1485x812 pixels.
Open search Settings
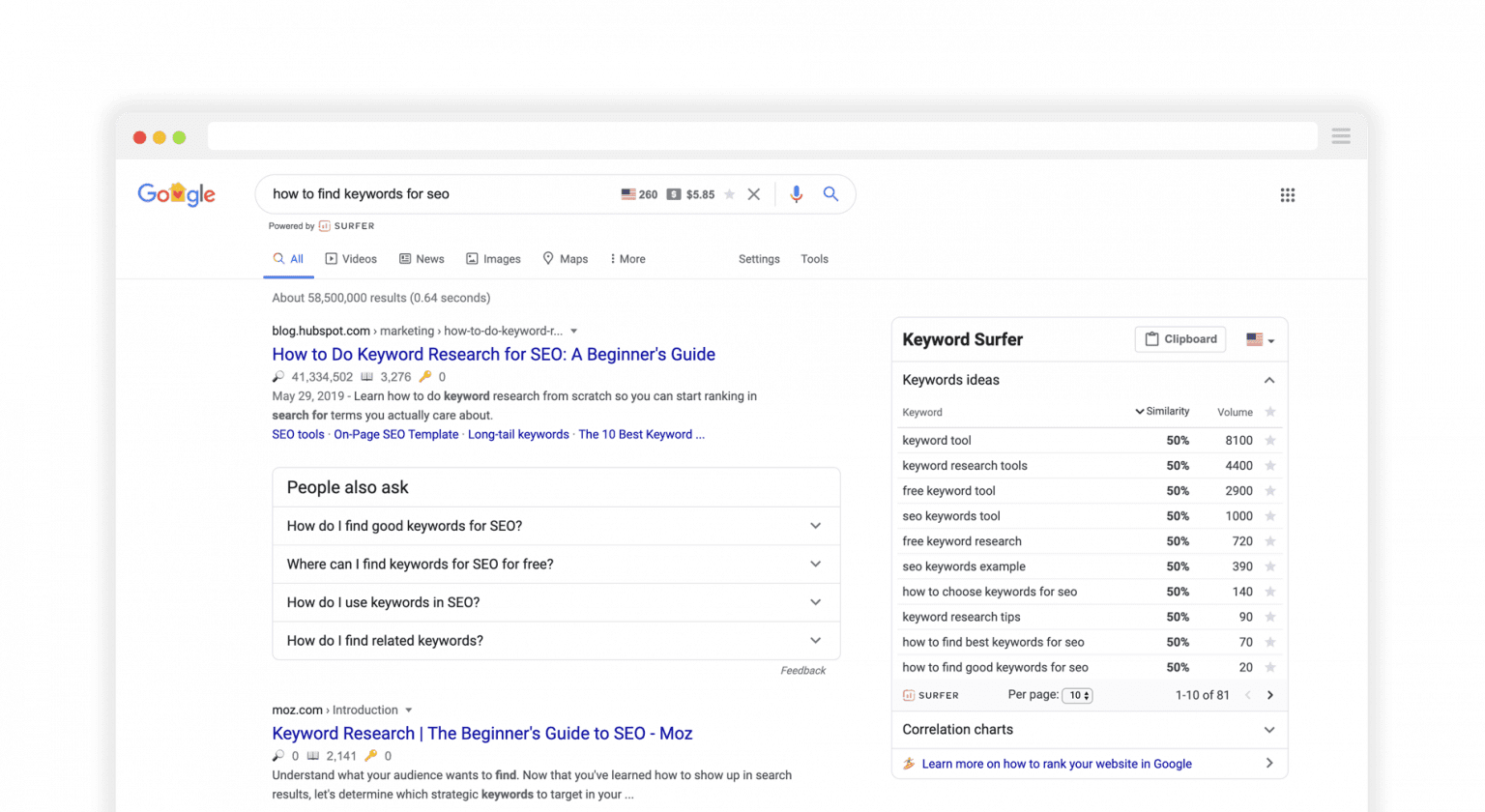point(759,259)
